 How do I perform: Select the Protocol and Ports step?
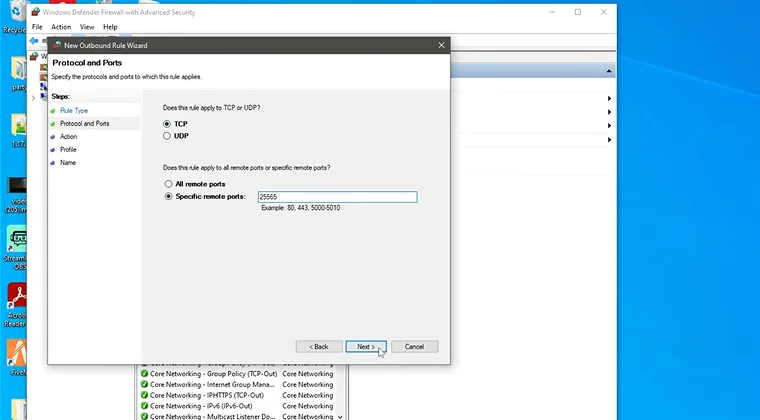pyautogui.click(x=84, y=124)
